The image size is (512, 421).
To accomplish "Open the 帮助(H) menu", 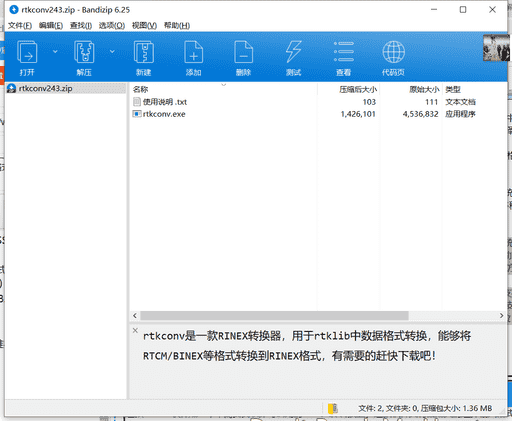I will pos(177,26).
